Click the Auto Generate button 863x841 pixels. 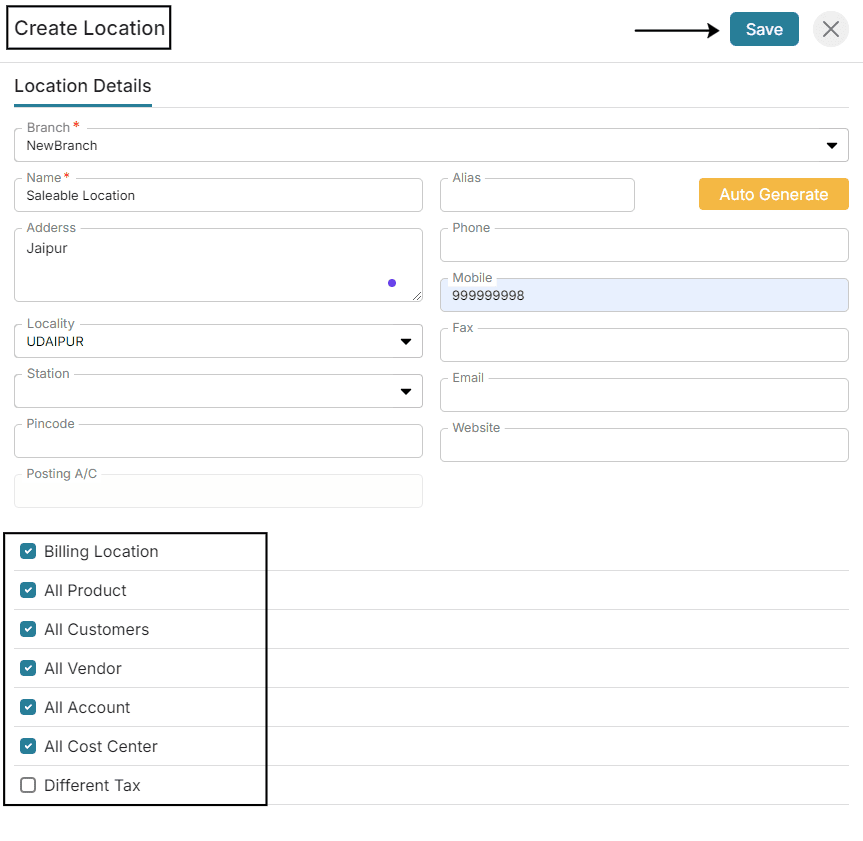(x=773, y=194)
